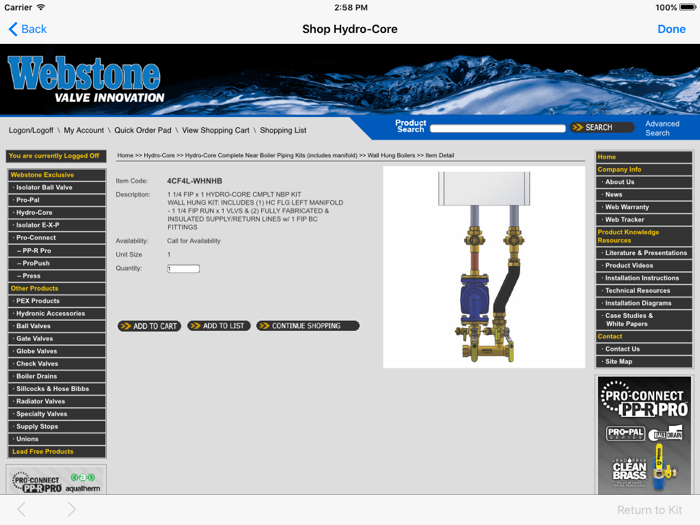The height and width of the screenshot is (525, 700).
Task: Select Isolator E-X-P in sidebar
Action: 57,225
